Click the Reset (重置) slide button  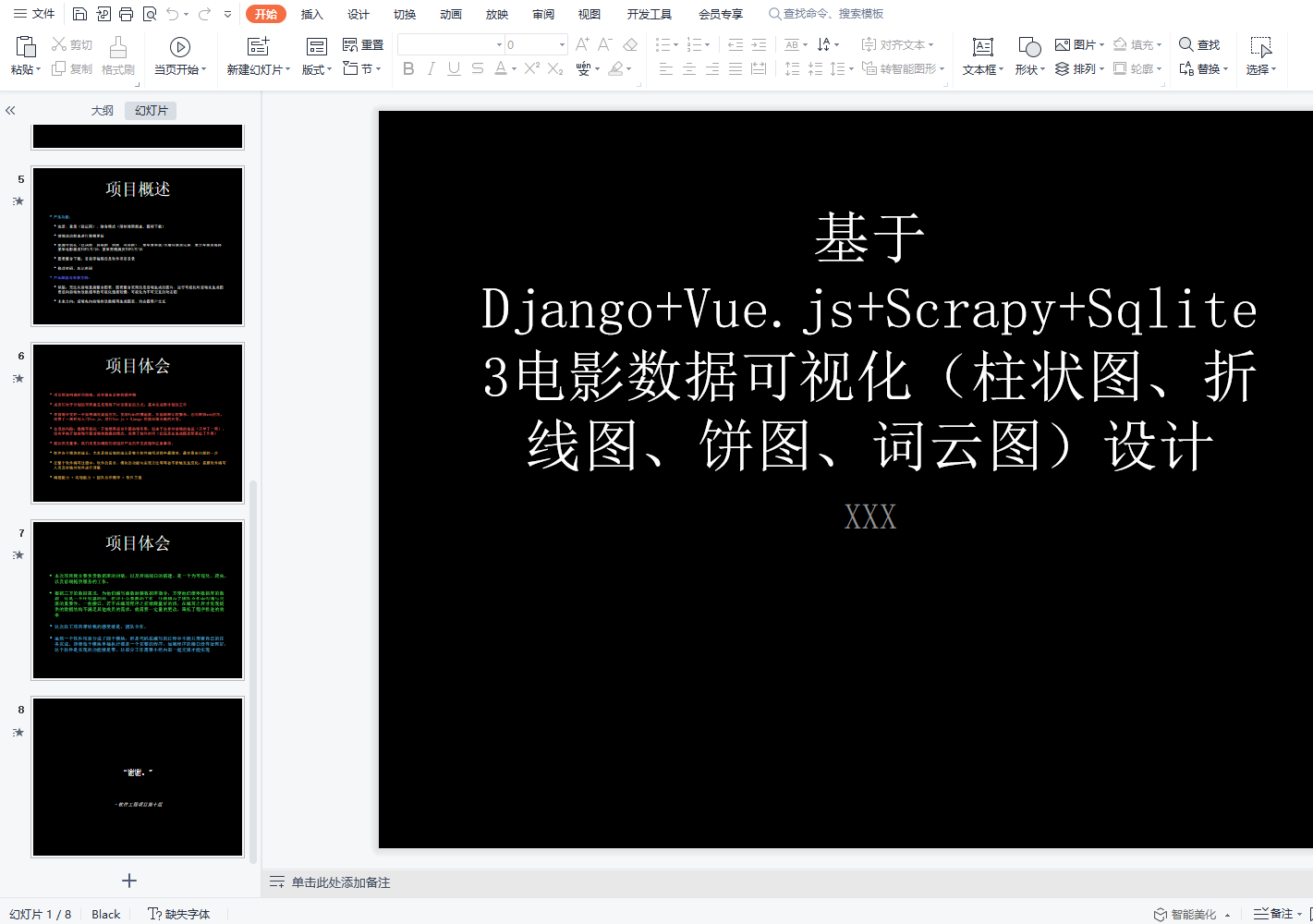coord(363,44)
